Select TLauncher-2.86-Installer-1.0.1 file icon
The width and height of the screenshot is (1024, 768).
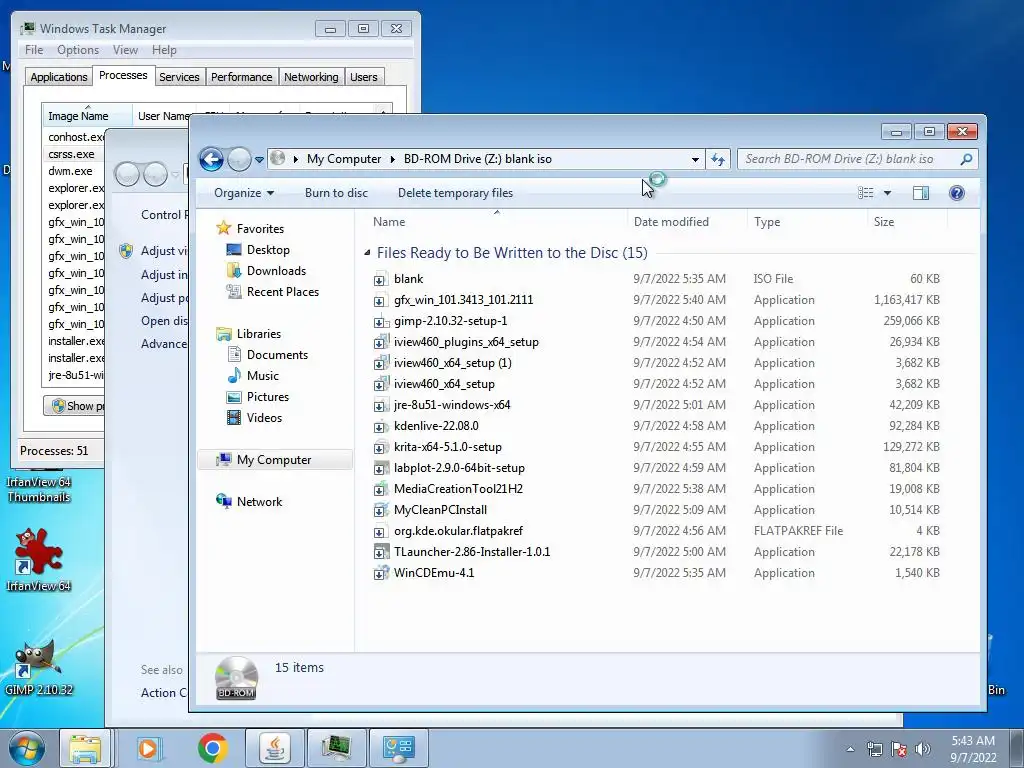click(379, 552)
